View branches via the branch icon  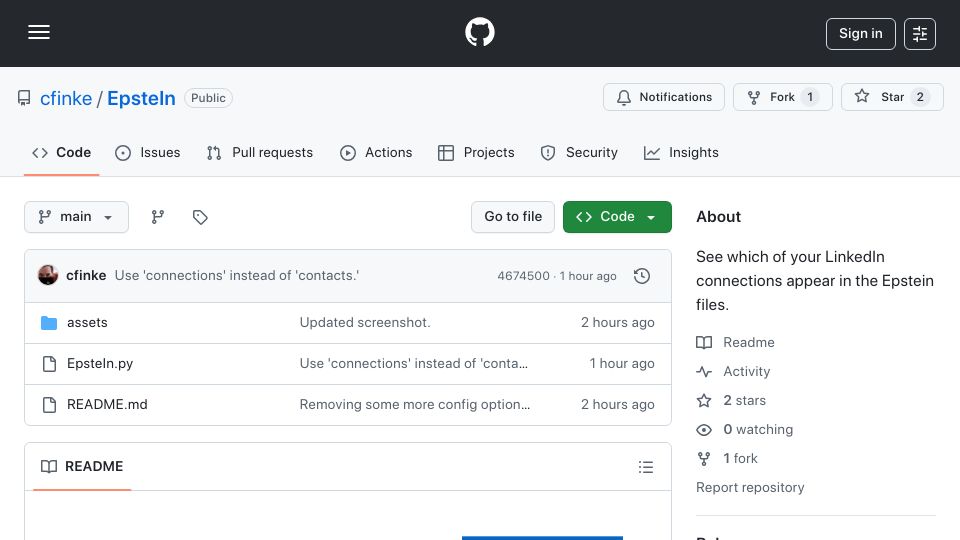pyautogui.click(x=158, y=217)
